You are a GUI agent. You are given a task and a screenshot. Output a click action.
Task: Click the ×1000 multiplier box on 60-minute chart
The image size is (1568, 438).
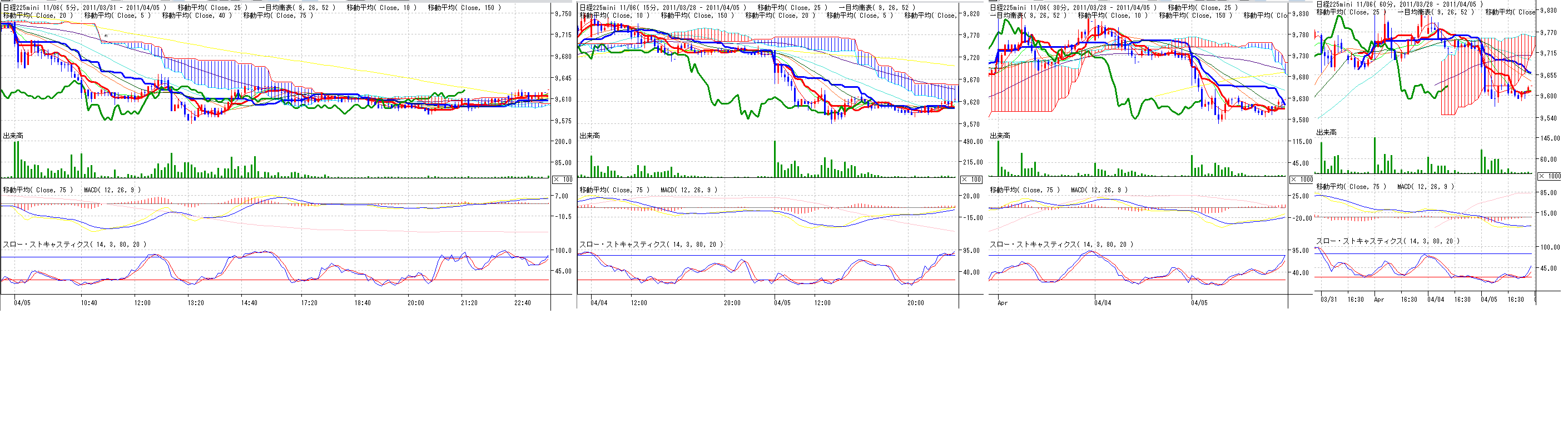pyautogui.click(x=1549, y=176)
